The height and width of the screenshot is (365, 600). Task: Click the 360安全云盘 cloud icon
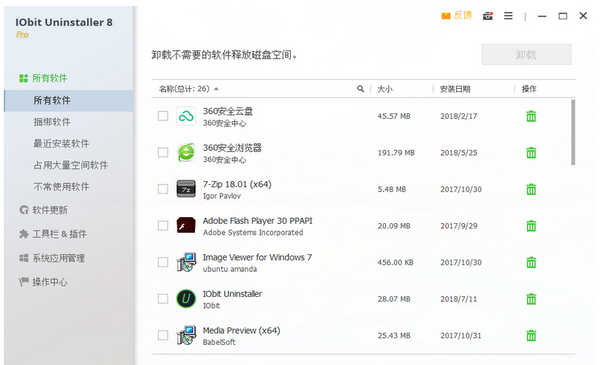(x=186, y=116)
